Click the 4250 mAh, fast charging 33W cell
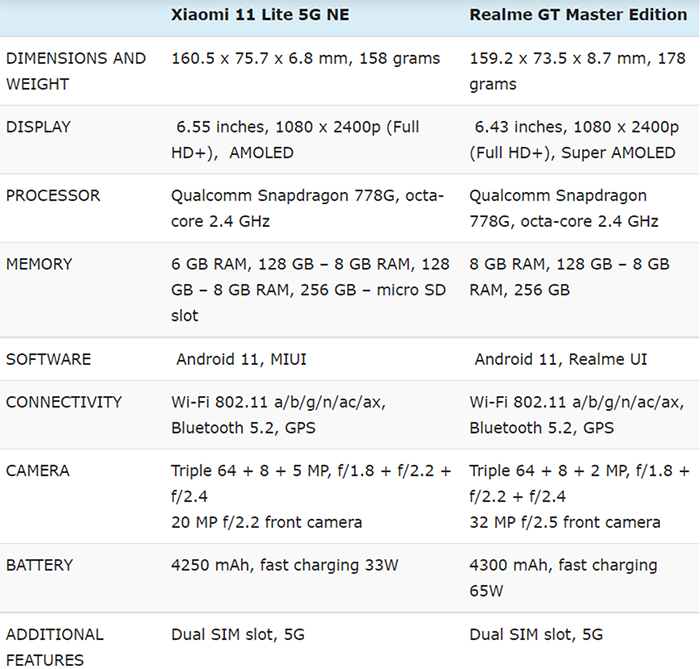700x669 pixels. pos(285,565)
